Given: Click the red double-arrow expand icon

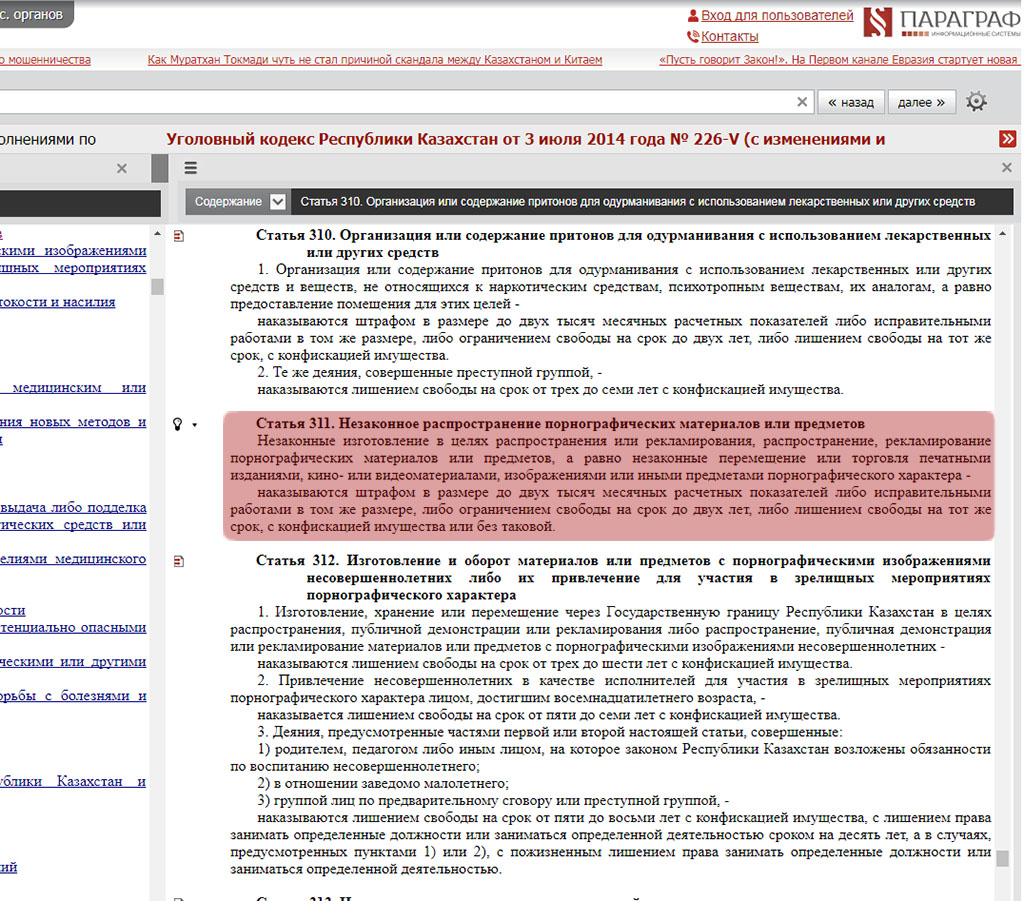Looking at the screenshot, I should 1007,139.
